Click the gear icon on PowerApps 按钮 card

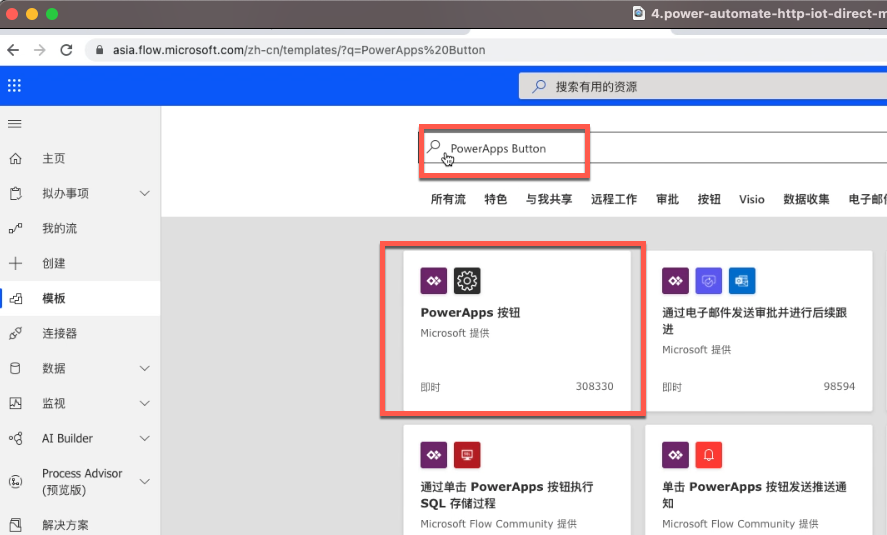point(467,281)
